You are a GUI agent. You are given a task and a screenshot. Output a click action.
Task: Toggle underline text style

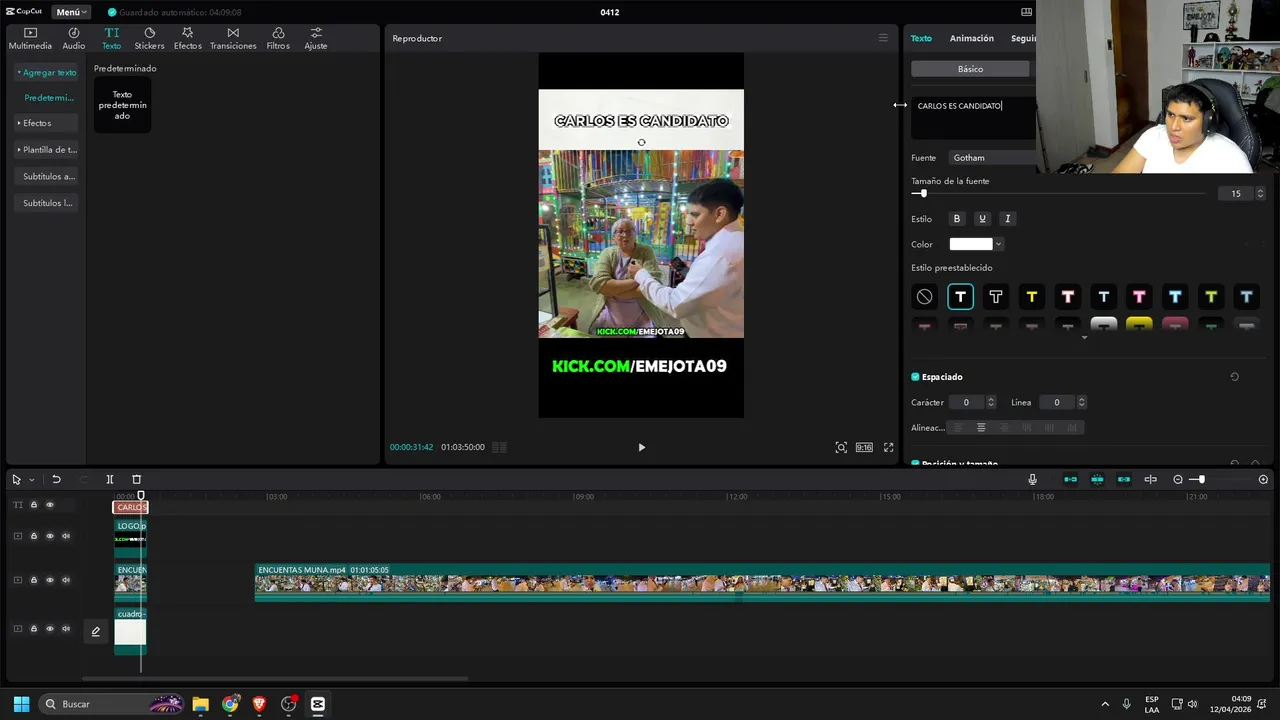[x=982, y=219]
